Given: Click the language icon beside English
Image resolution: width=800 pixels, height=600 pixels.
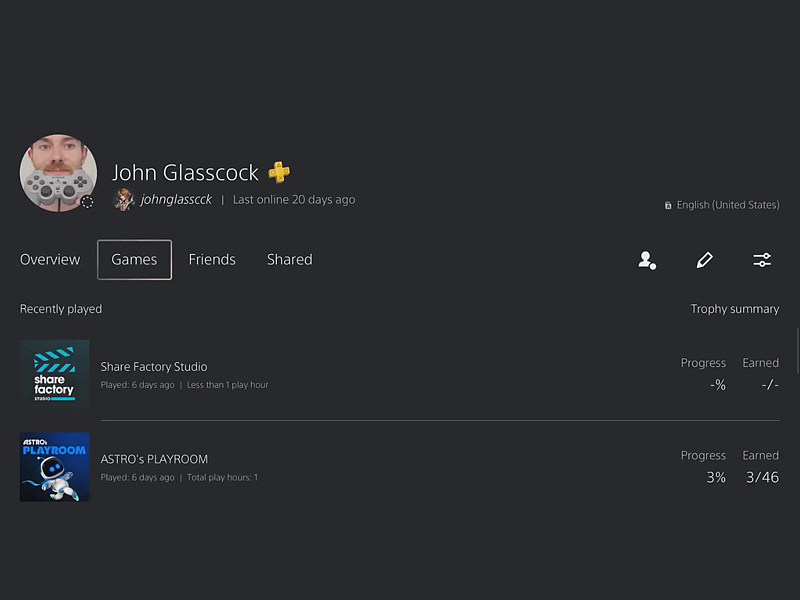Looking at the screenshot, I should [x=668, y=205].
